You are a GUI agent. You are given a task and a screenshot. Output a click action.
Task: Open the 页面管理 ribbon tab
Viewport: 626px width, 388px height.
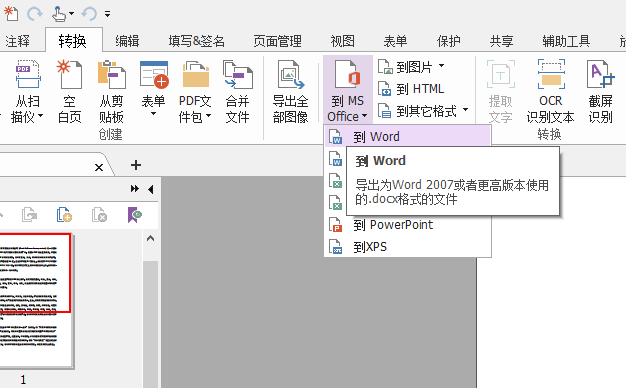pyautogui.click(x=277, y=41)
